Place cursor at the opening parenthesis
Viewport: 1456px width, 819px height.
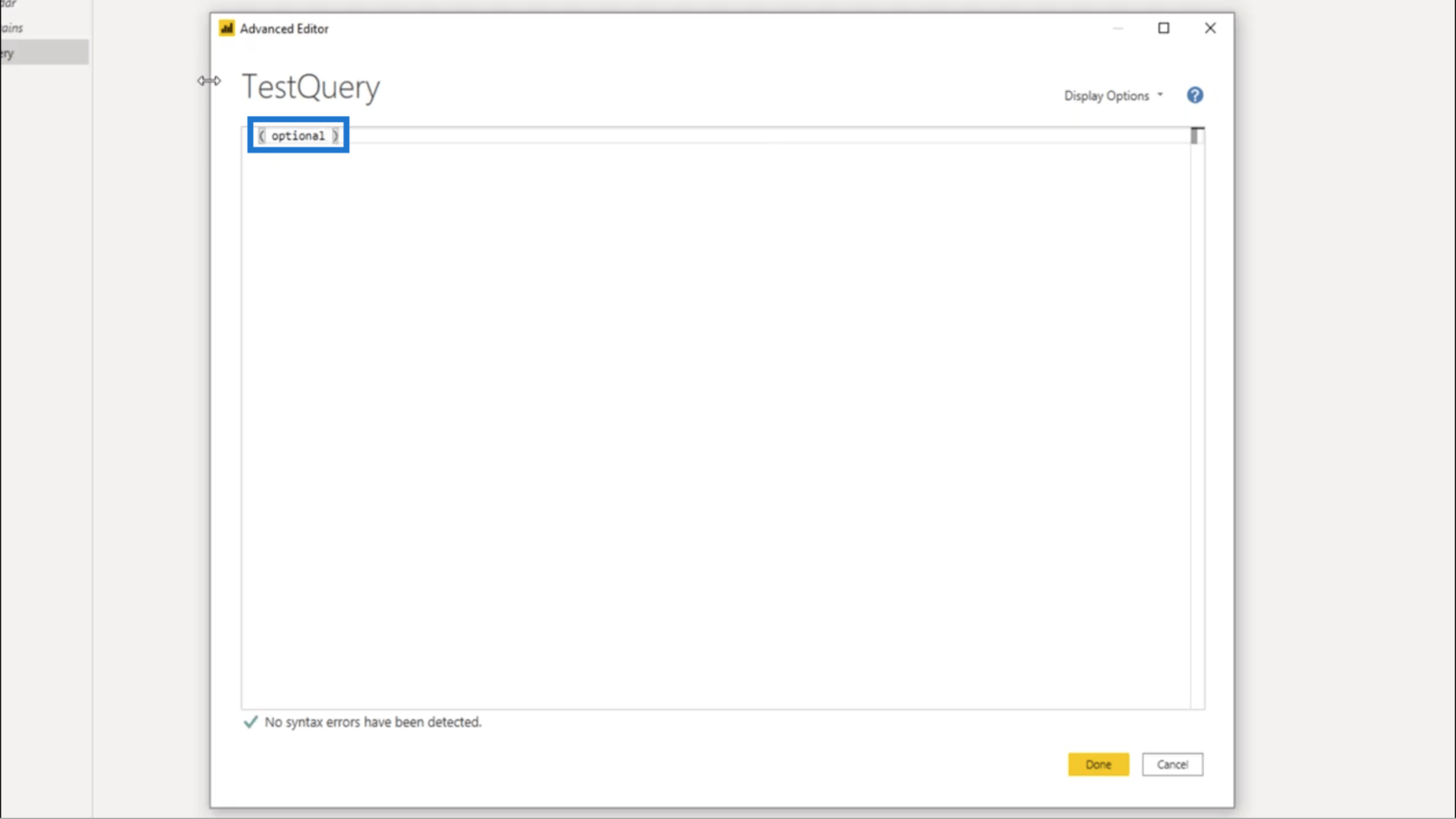(262, 136)
